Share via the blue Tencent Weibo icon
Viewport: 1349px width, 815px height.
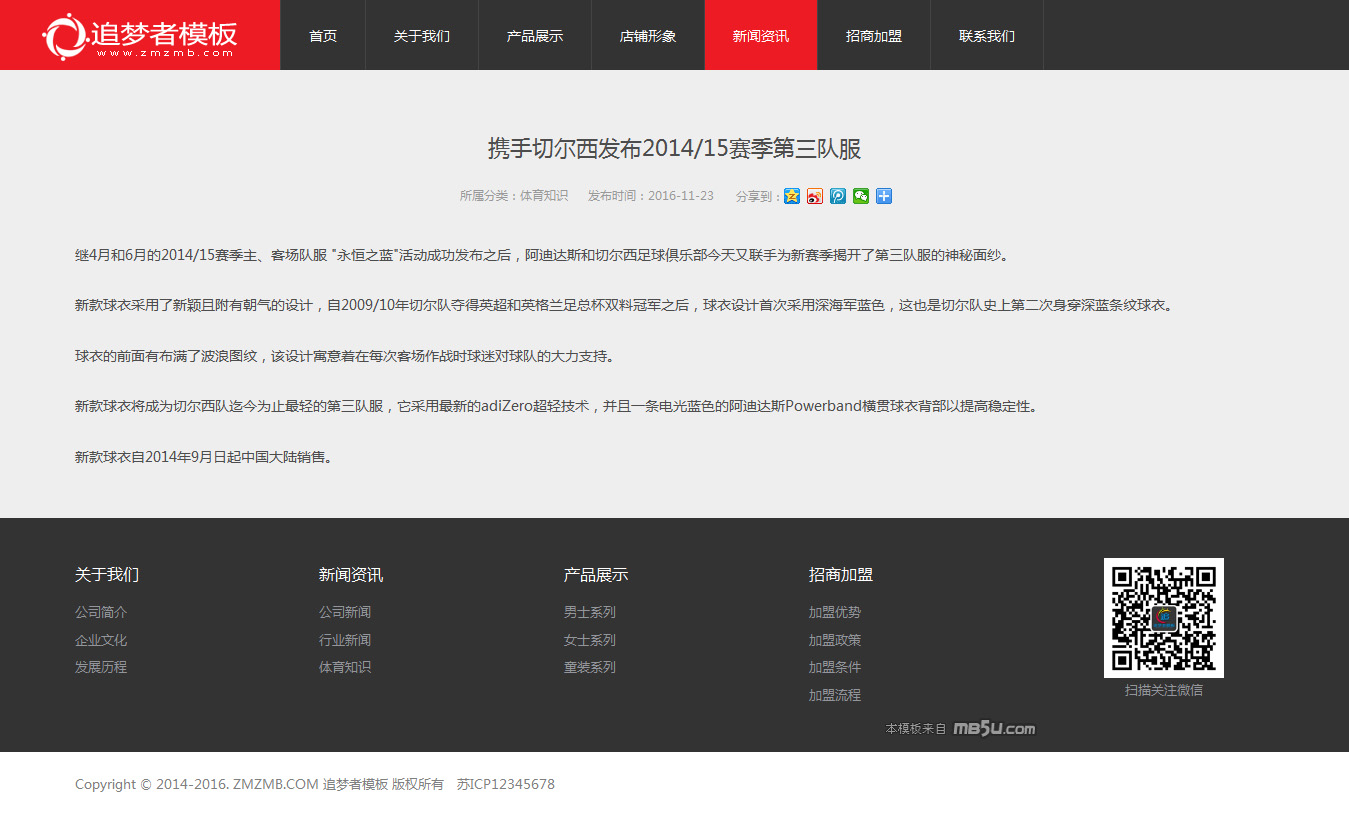tap(838, 196)
